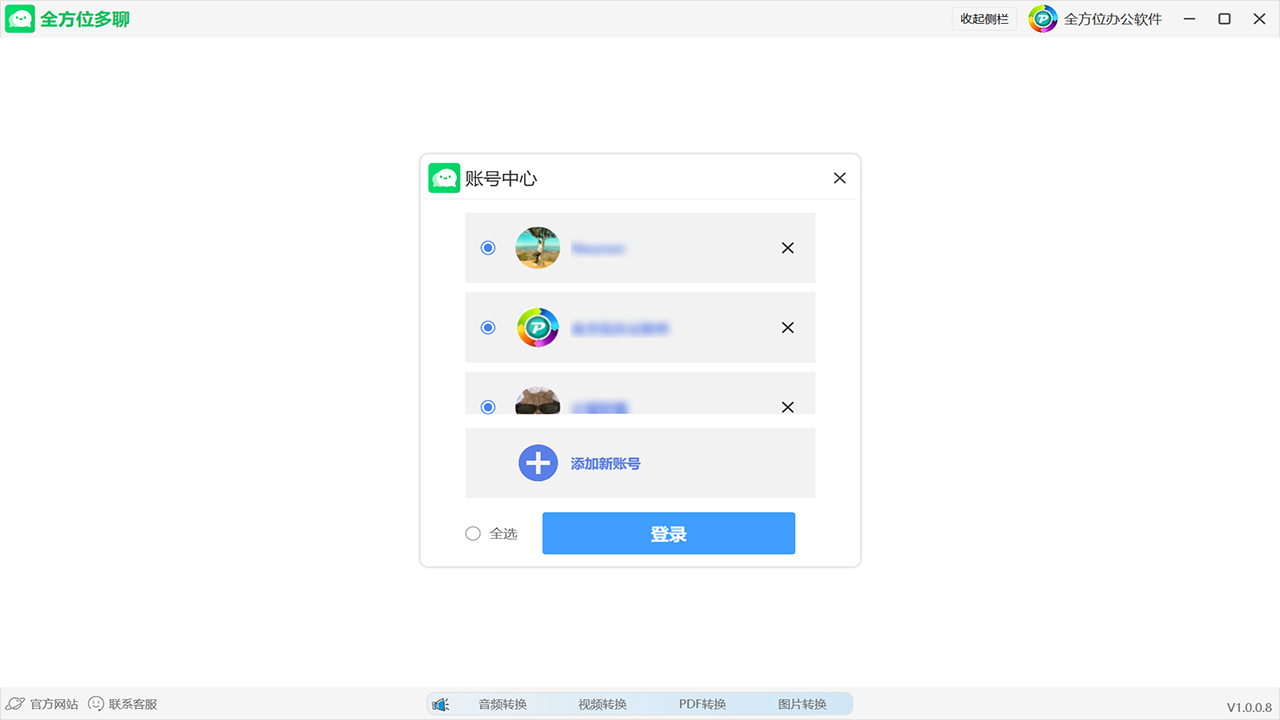
Task: Remove the third account with its X
Action: point(787,407)
